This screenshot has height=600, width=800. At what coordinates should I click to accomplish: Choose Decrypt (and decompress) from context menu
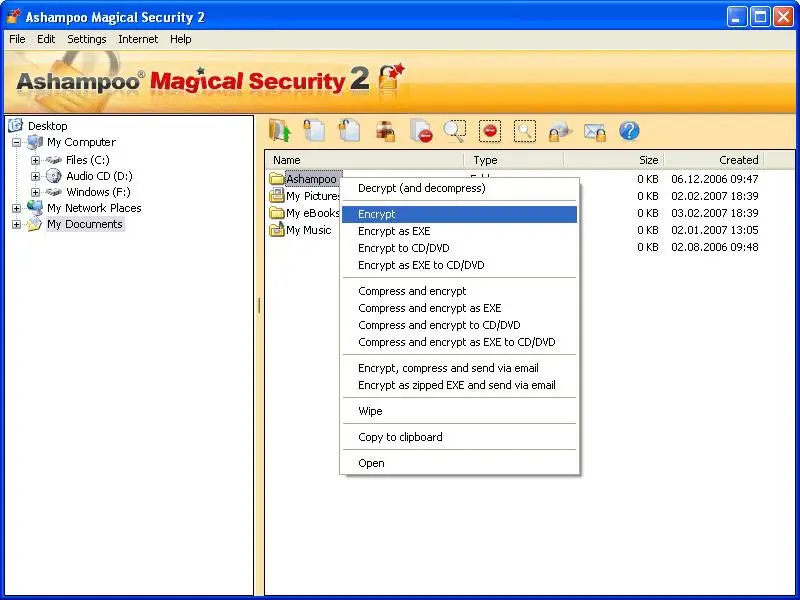(460, 188)
